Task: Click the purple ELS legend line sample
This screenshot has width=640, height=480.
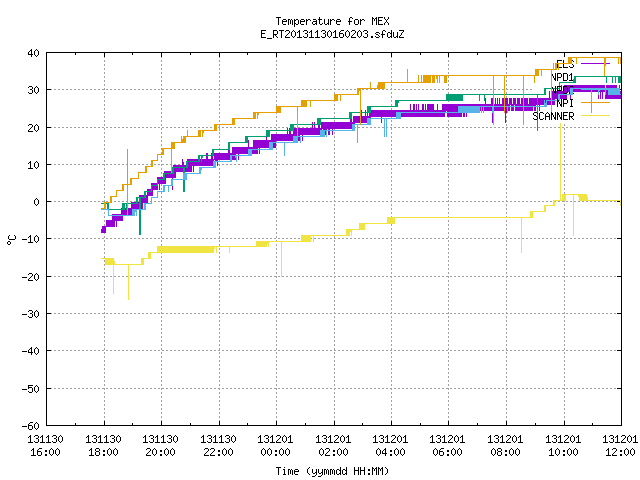Action: click(x=595, y=64)
